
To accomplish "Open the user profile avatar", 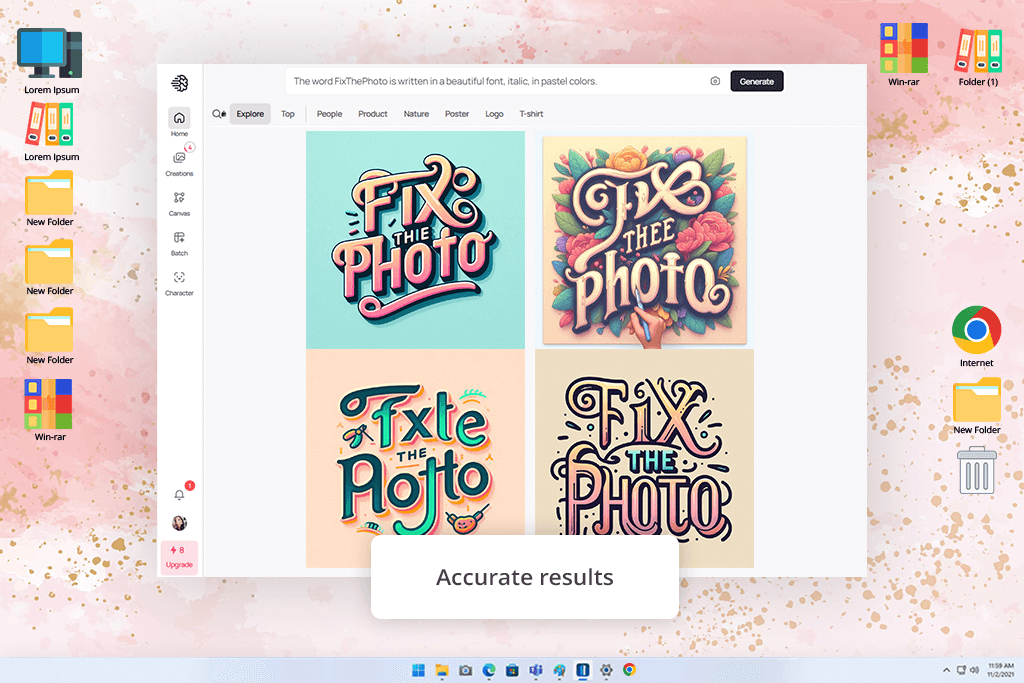I will 180,523.
